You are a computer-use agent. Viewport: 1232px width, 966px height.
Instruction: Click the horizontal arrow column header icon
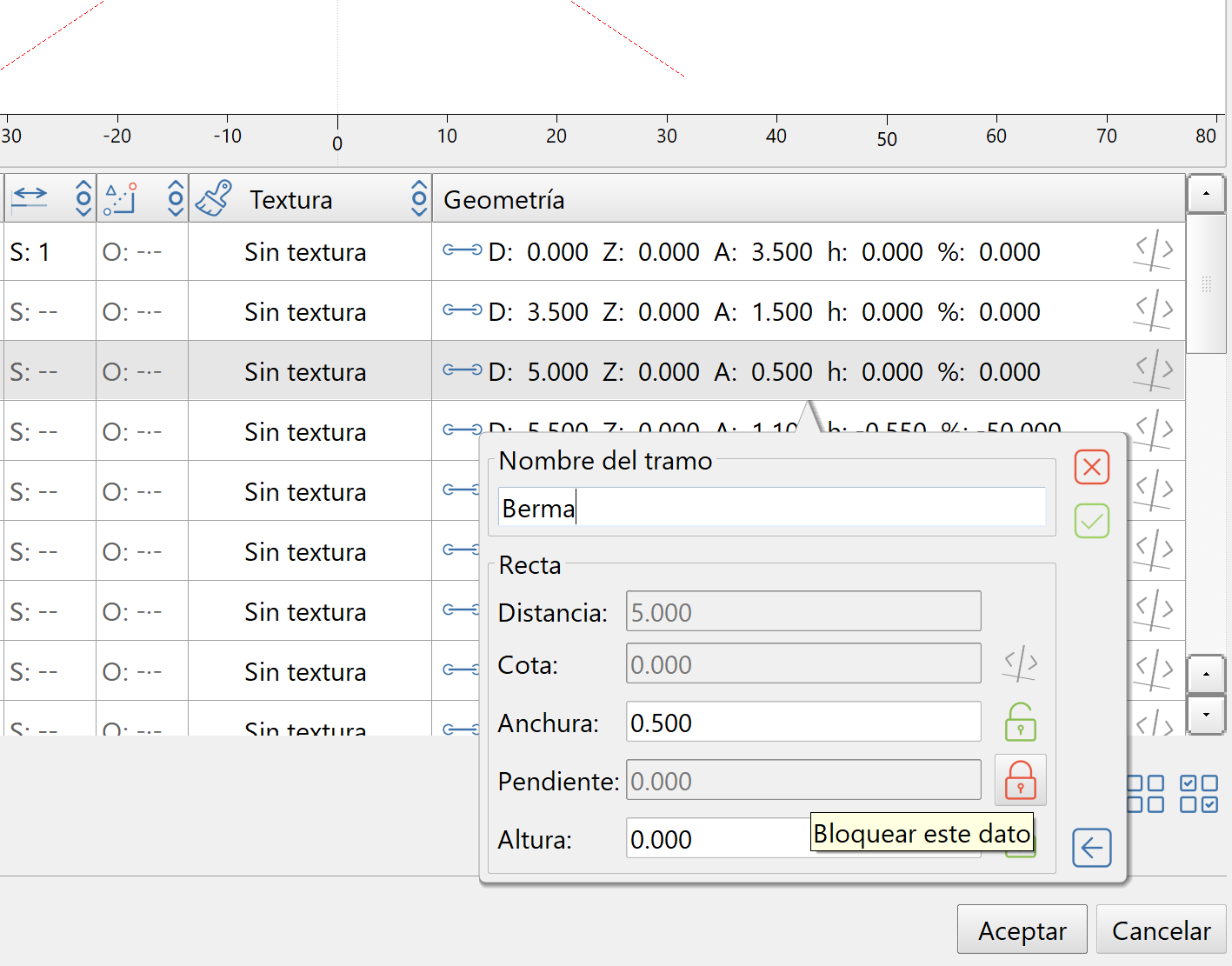[30, 197]
